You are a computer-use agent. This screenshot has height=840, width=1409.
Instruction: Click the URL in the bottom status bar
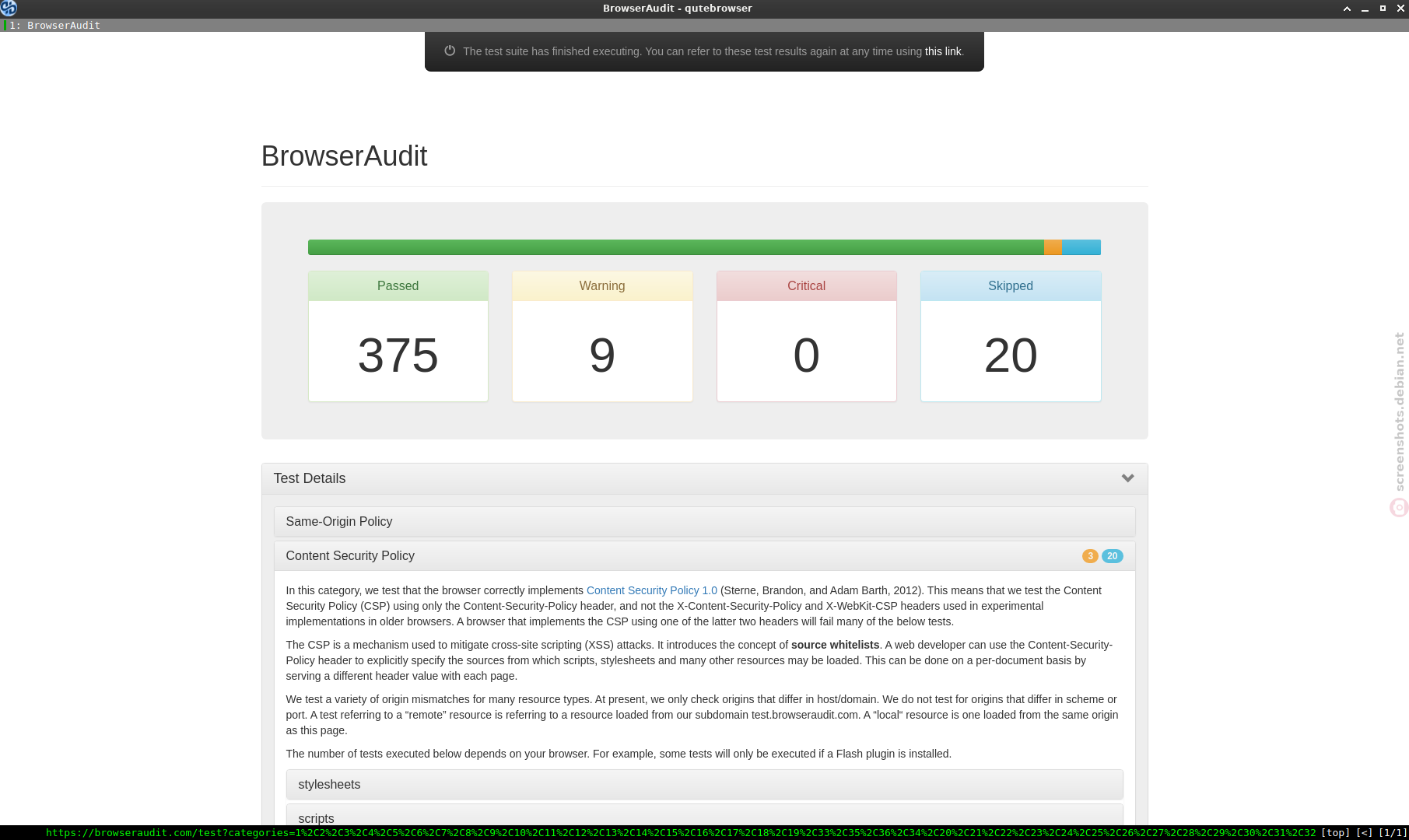[681, 833]
